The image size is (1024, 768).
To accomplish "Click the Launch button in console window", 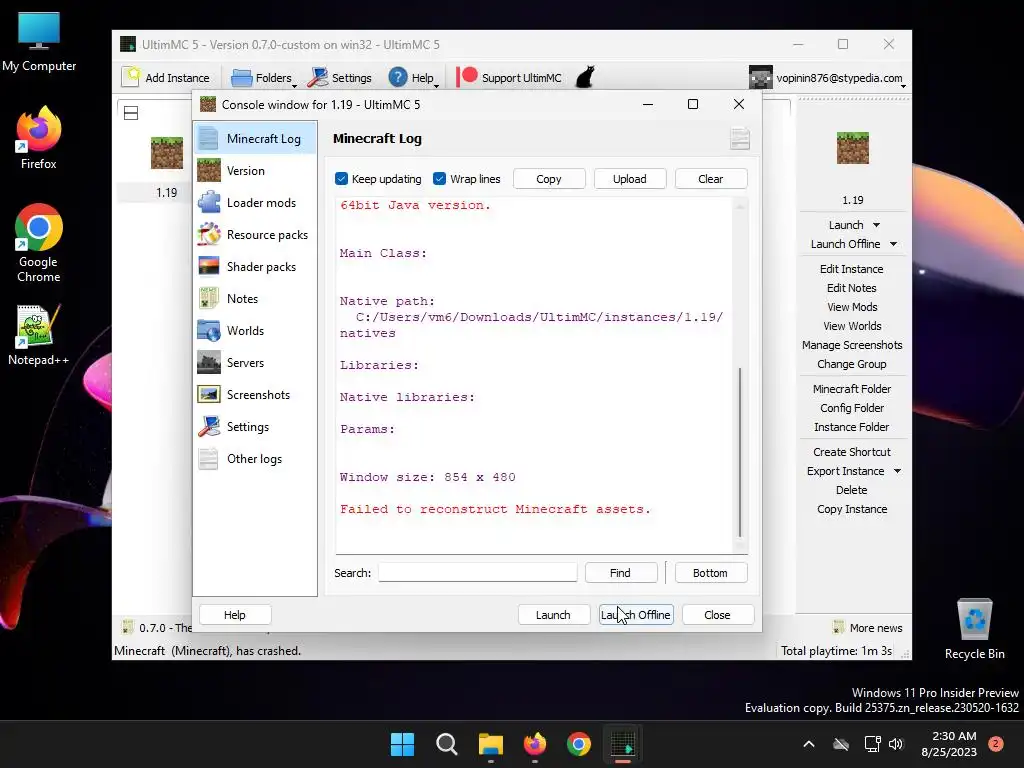I will point(553,615).
